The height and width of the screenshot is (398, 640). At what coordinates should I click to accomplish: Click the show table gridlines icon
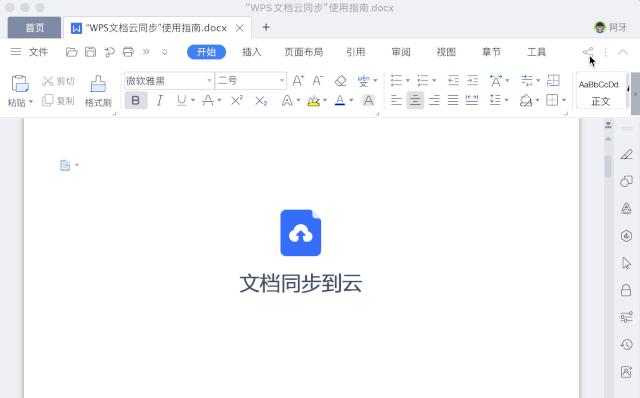click(553, 80)
